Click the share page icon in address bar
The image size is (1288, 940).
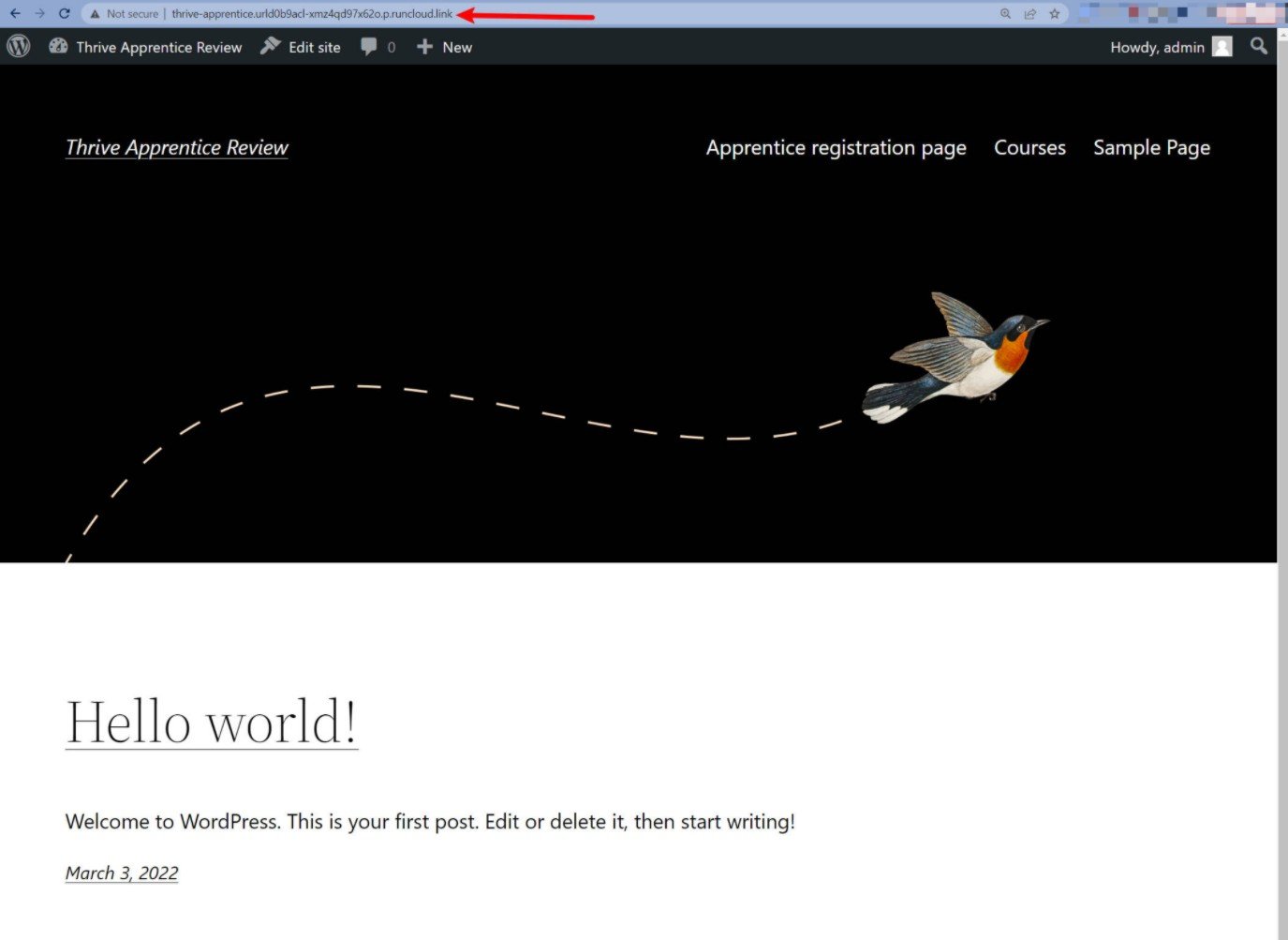click(1030, 14)
